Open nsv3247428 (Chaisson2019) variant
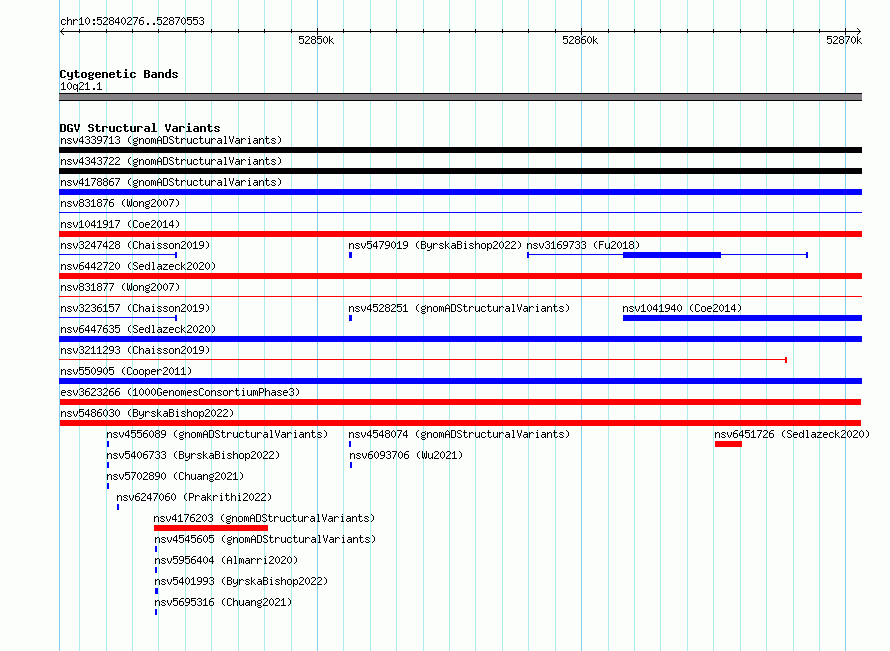The width and height of the screenshot is (890, 651). 135,245
